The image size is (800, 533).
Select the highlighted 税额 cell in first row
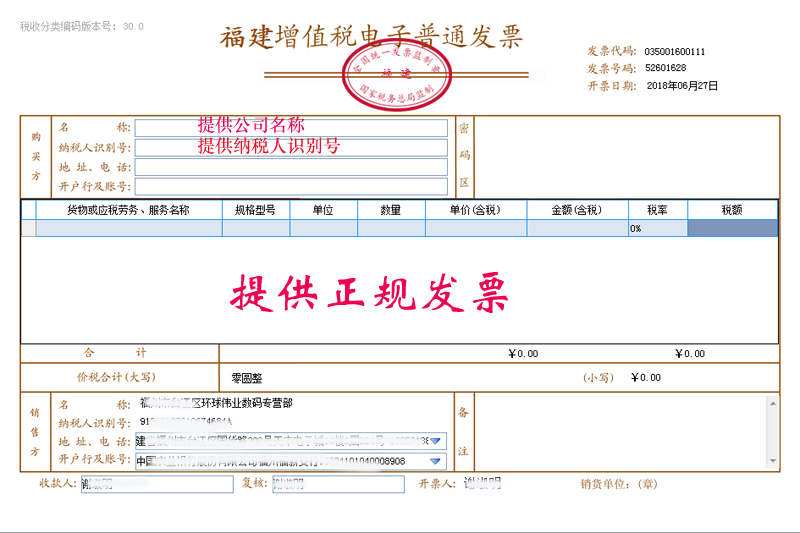tap(732, 229)
